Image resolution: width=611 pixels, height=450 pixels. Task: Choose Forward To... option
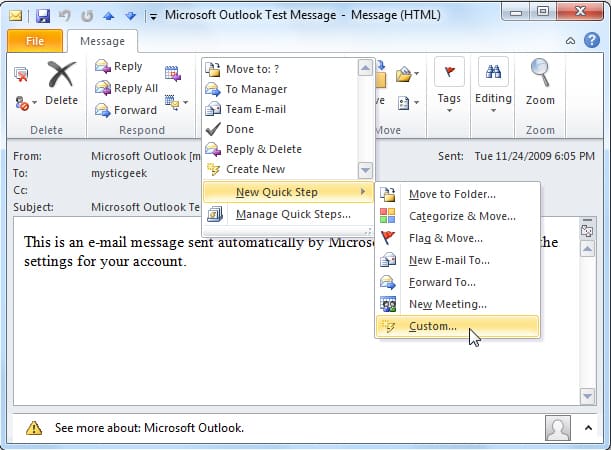457,282
